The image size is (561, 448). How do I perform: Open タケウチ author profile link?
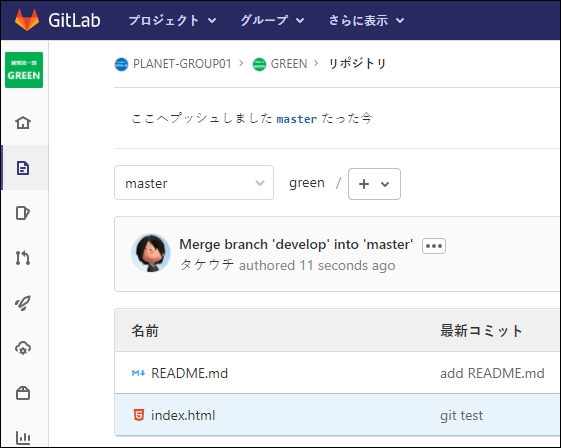(x=207, y=265)
